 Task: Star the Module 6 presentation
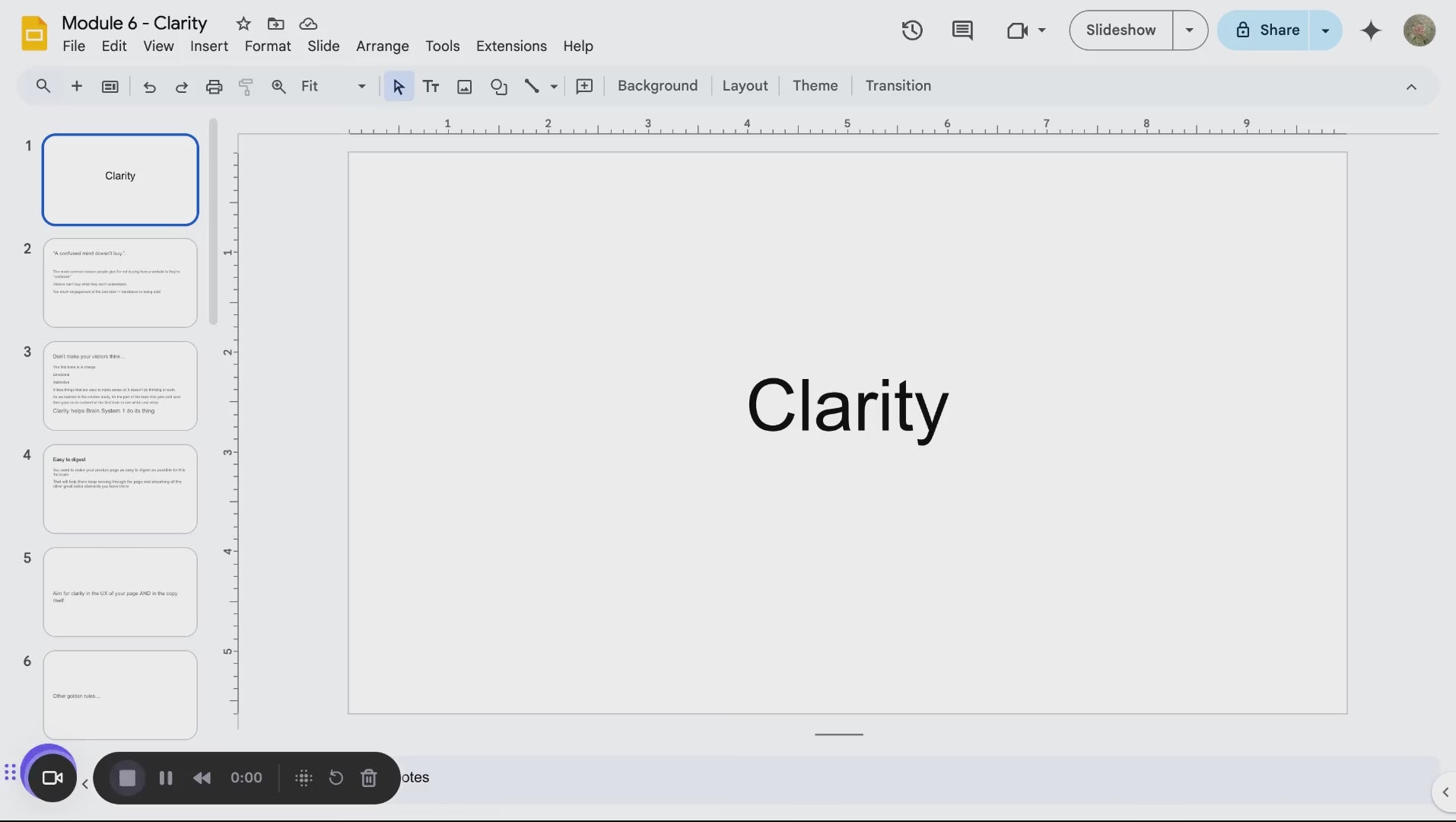243,24
